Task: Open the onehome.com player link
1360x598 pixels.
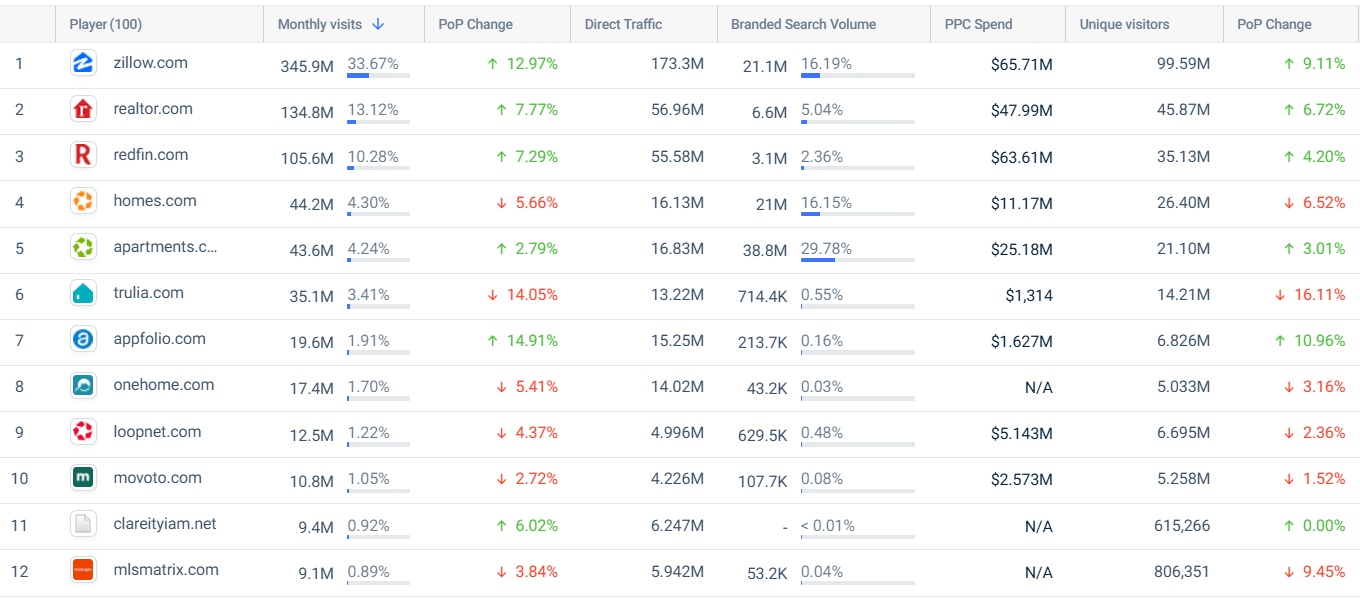Action: click(163, 385)
